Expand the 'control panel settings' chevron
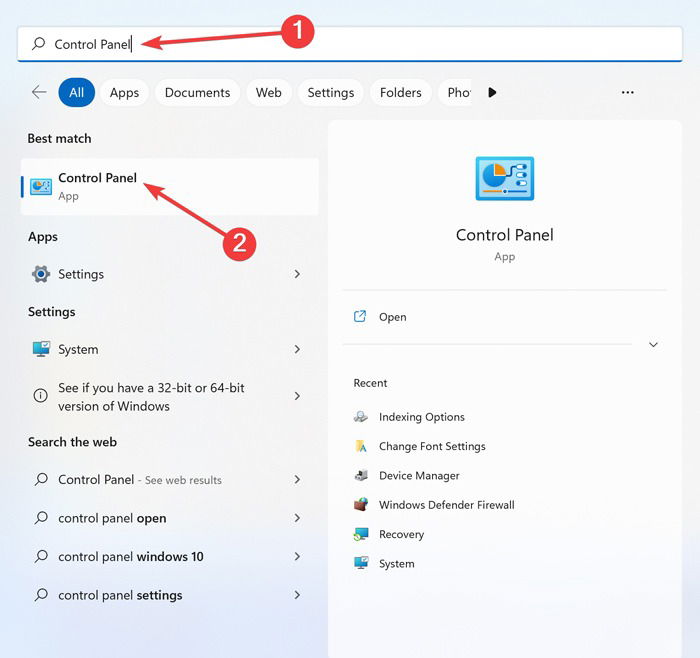 (x=297, y=595)
